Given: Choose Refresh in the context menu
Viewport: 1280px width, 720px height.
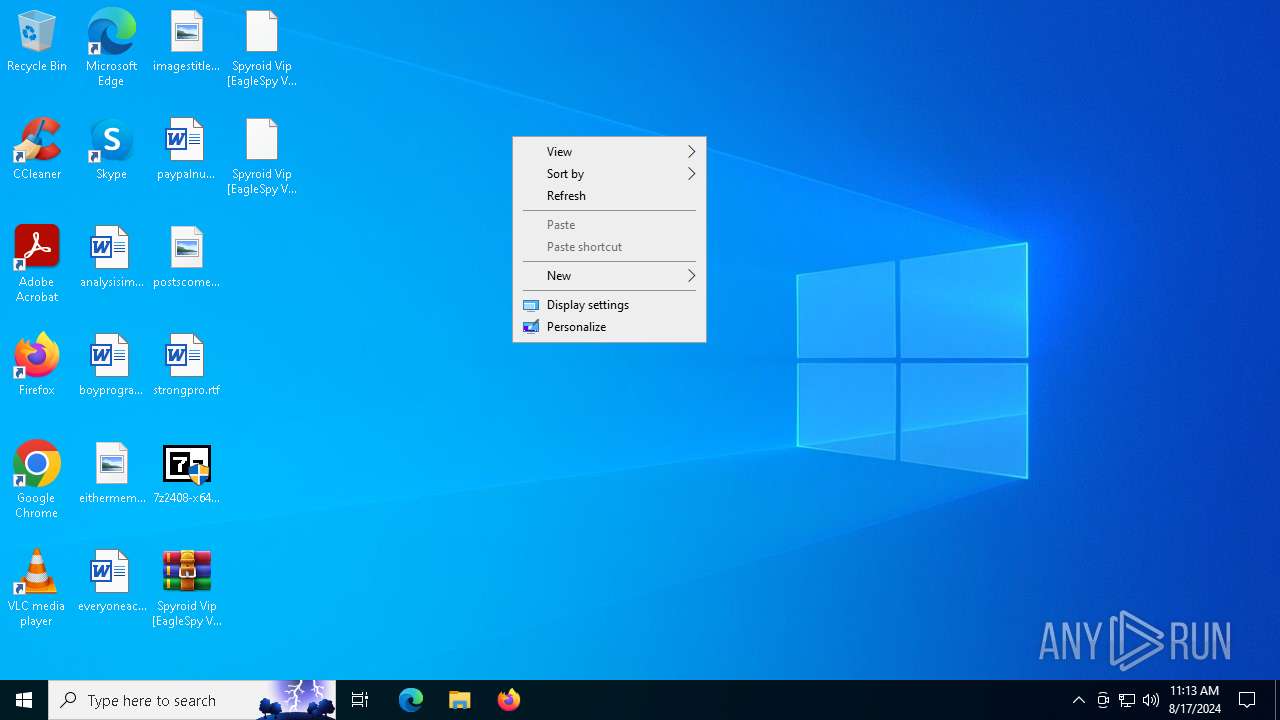Looking at the screenshot, I should click(609, 196).
